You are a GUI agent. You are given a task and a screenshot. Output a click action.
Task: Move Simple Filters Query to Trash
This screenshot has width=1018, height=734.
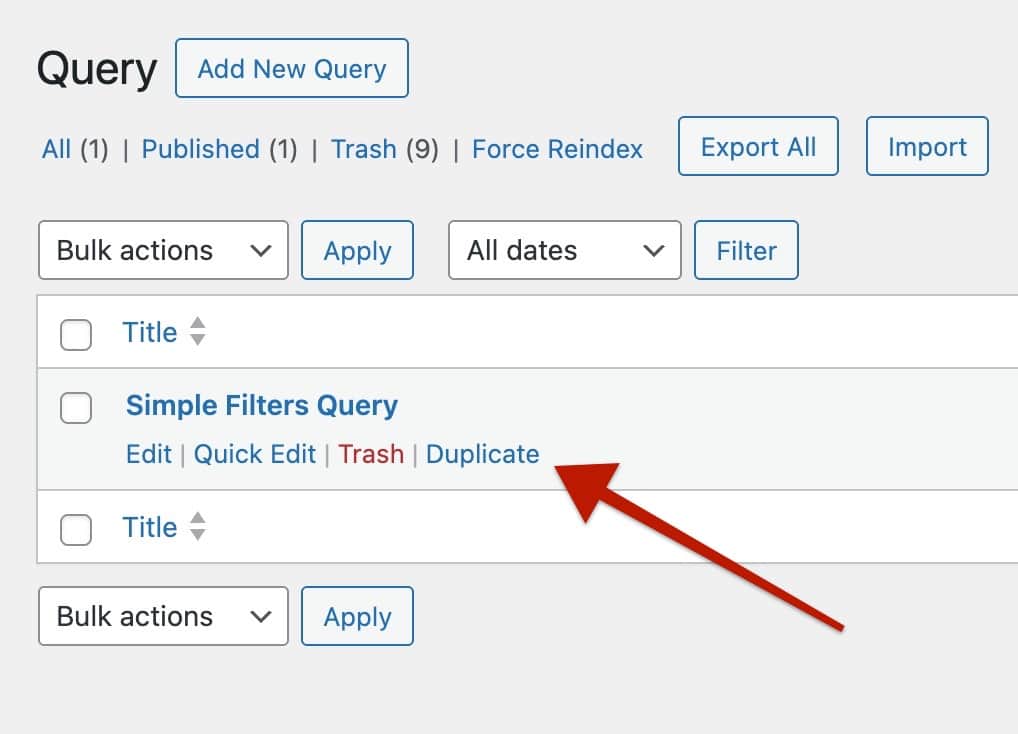pos(371,453)
